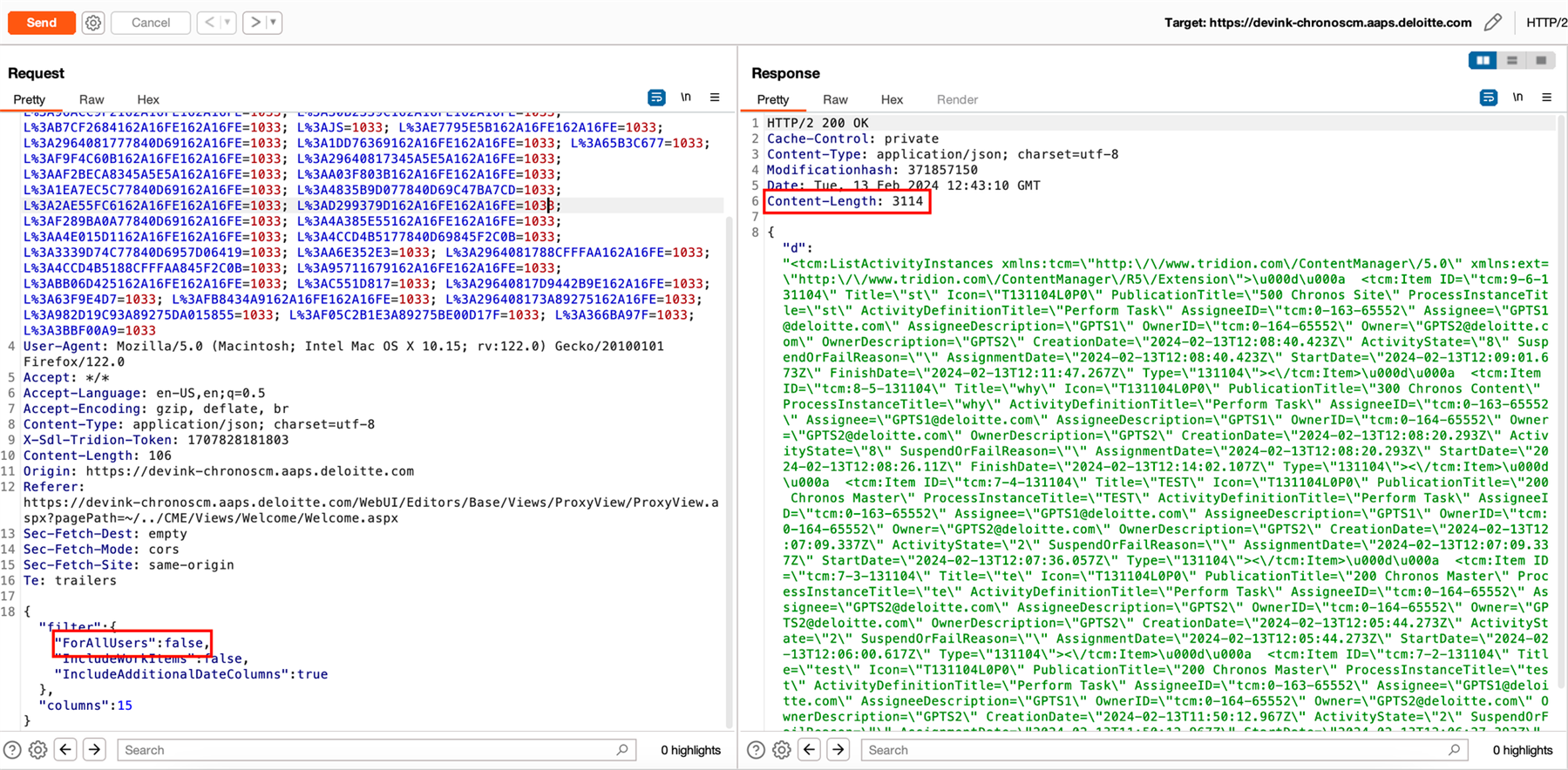Click the X-Sdl-Tridion-Token header line
This screenshot has width=1568, height=770.
(x=156, y=440)
